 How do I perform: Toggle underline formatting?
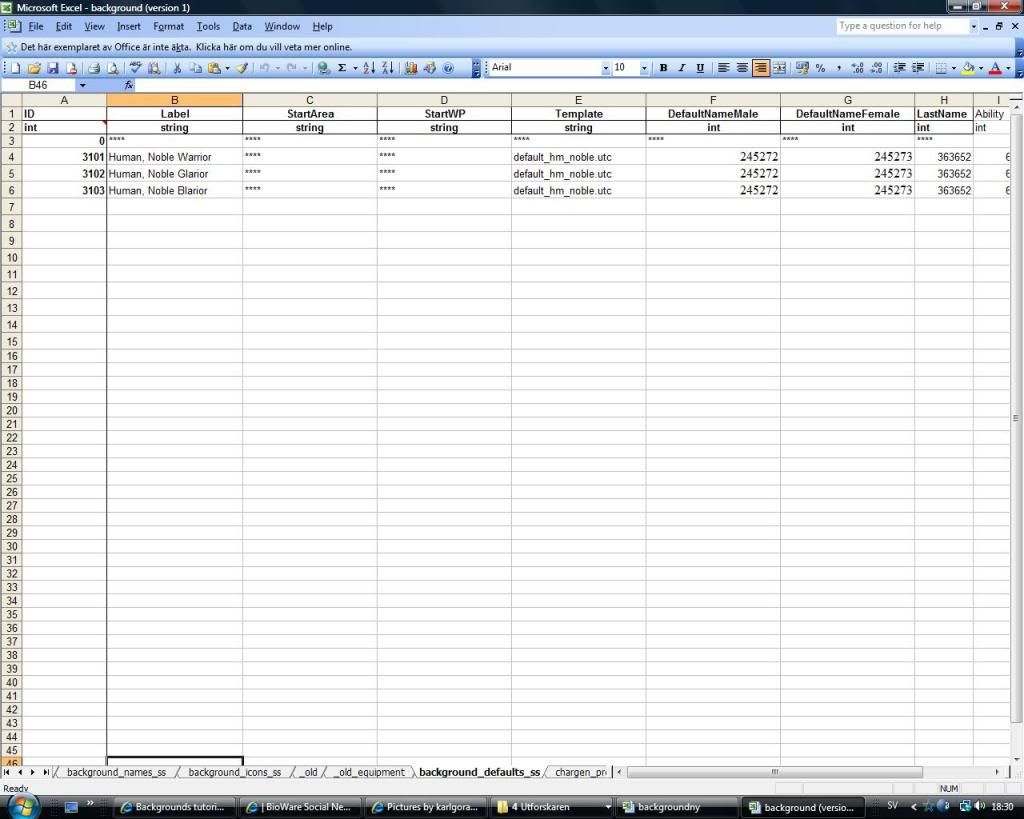pos(700,68)
